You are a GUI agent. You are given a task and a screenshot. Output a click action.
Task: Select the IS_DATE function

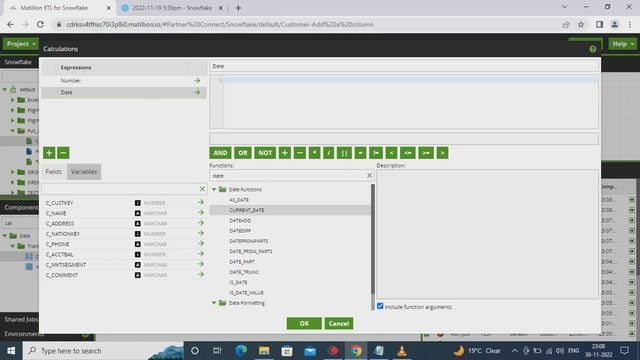tap(238, 282)
